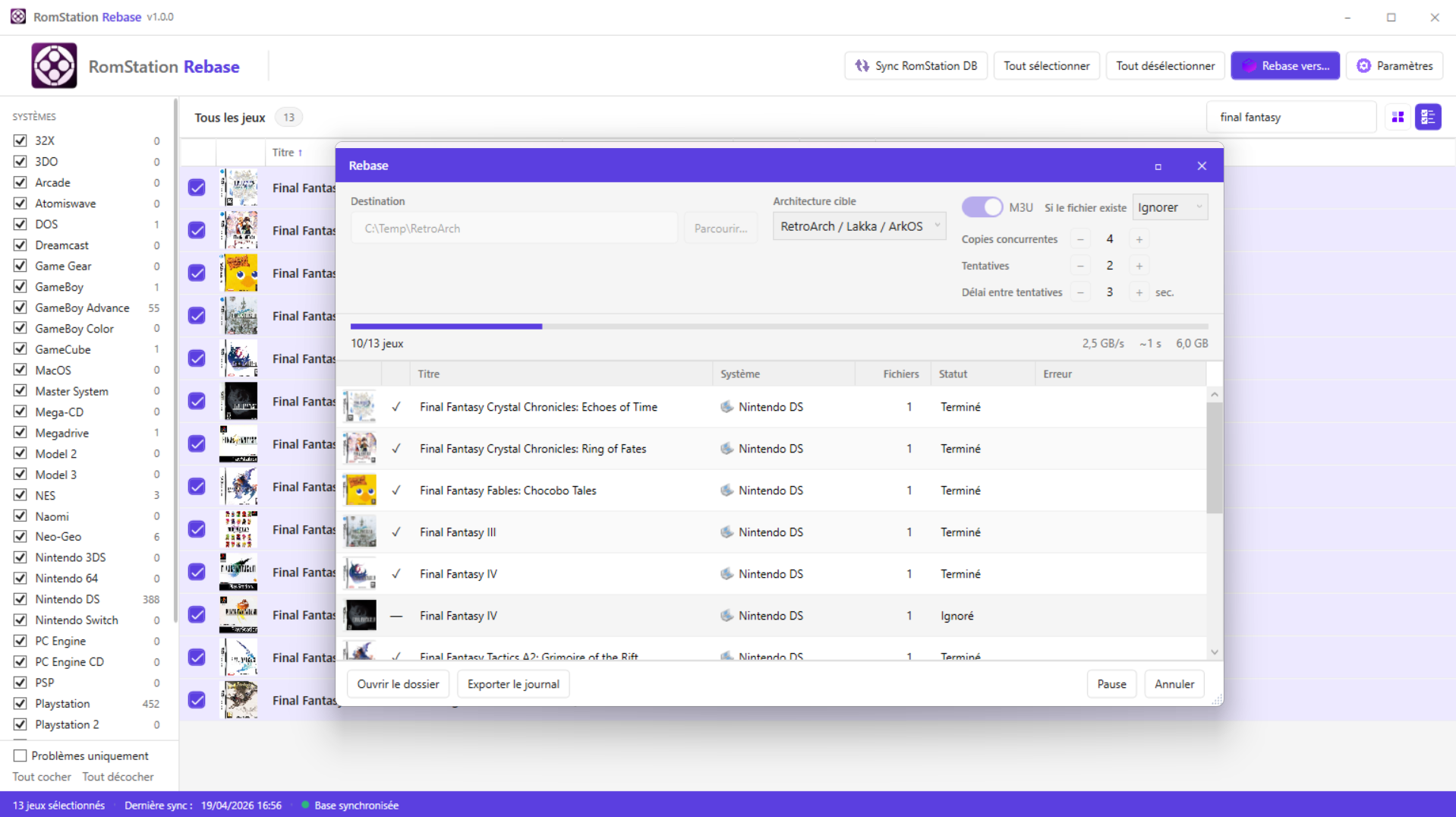Sort by Titre column header in dialog

pos(429,374)
